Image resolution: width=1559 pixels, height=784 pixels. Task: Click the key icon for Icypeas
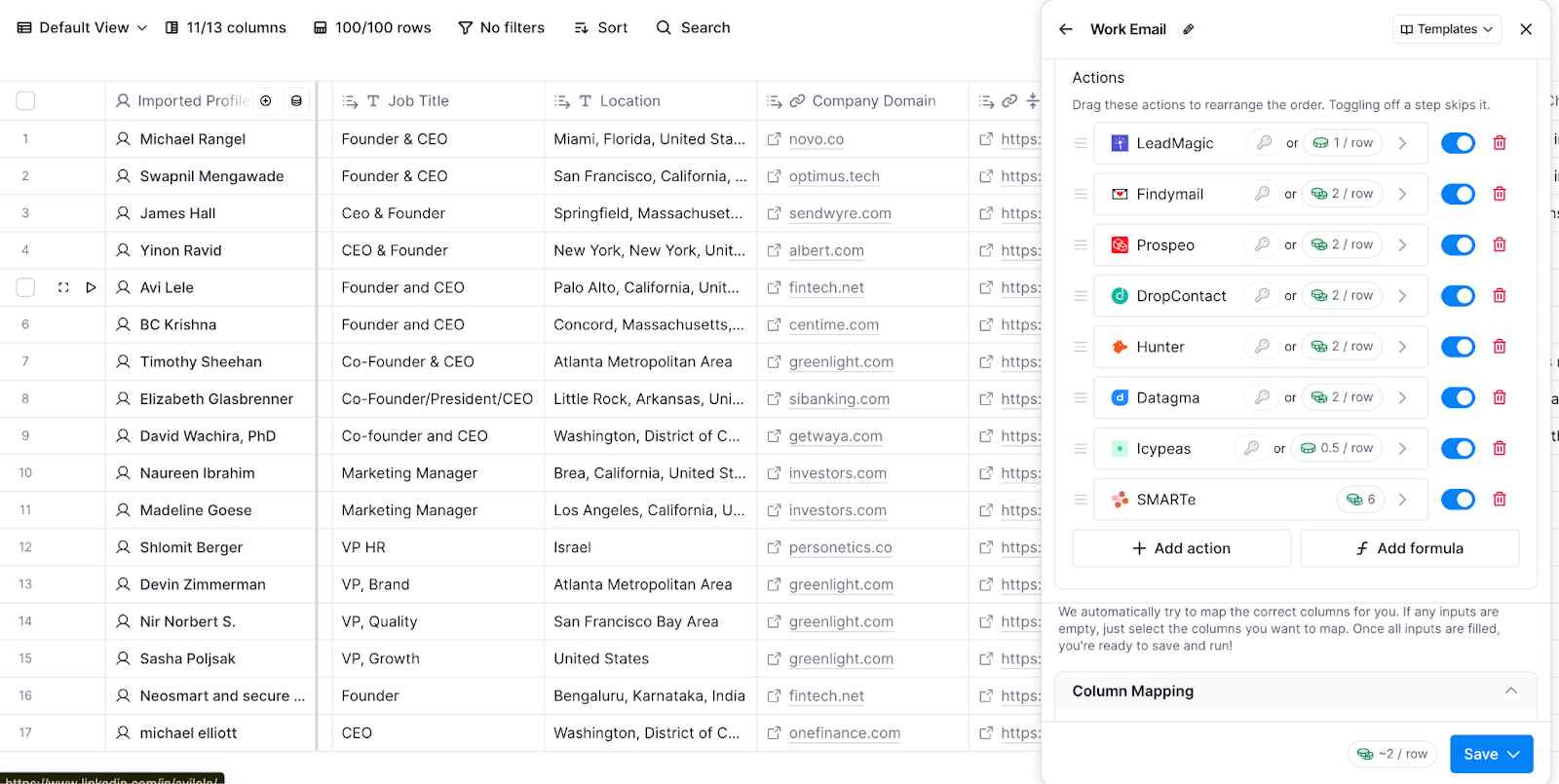click(1251, 448)
